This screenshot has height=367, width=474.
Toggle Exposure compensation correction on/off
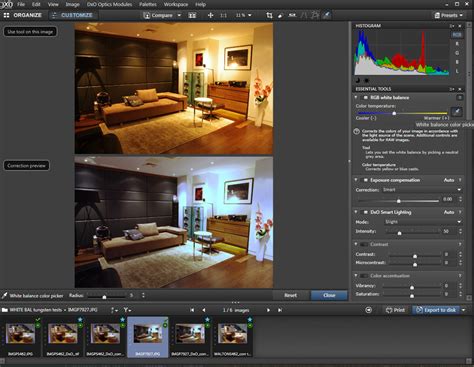365,180
